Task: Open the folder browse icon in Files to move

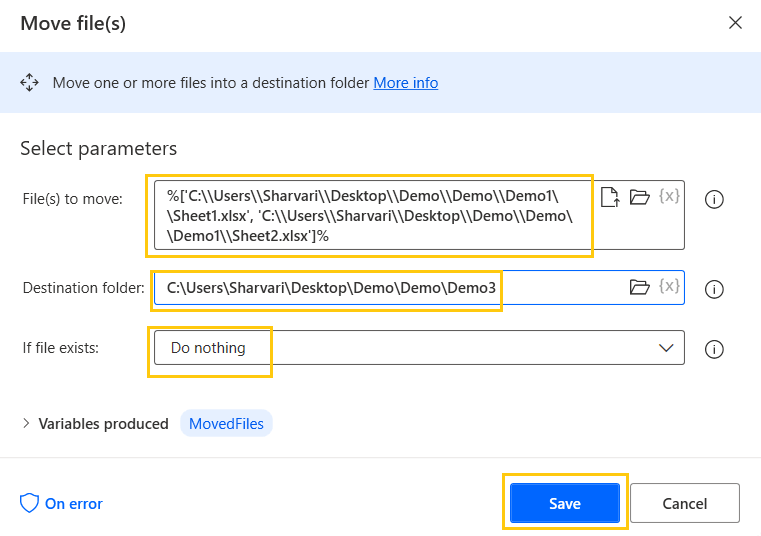Action: (639, 197)
